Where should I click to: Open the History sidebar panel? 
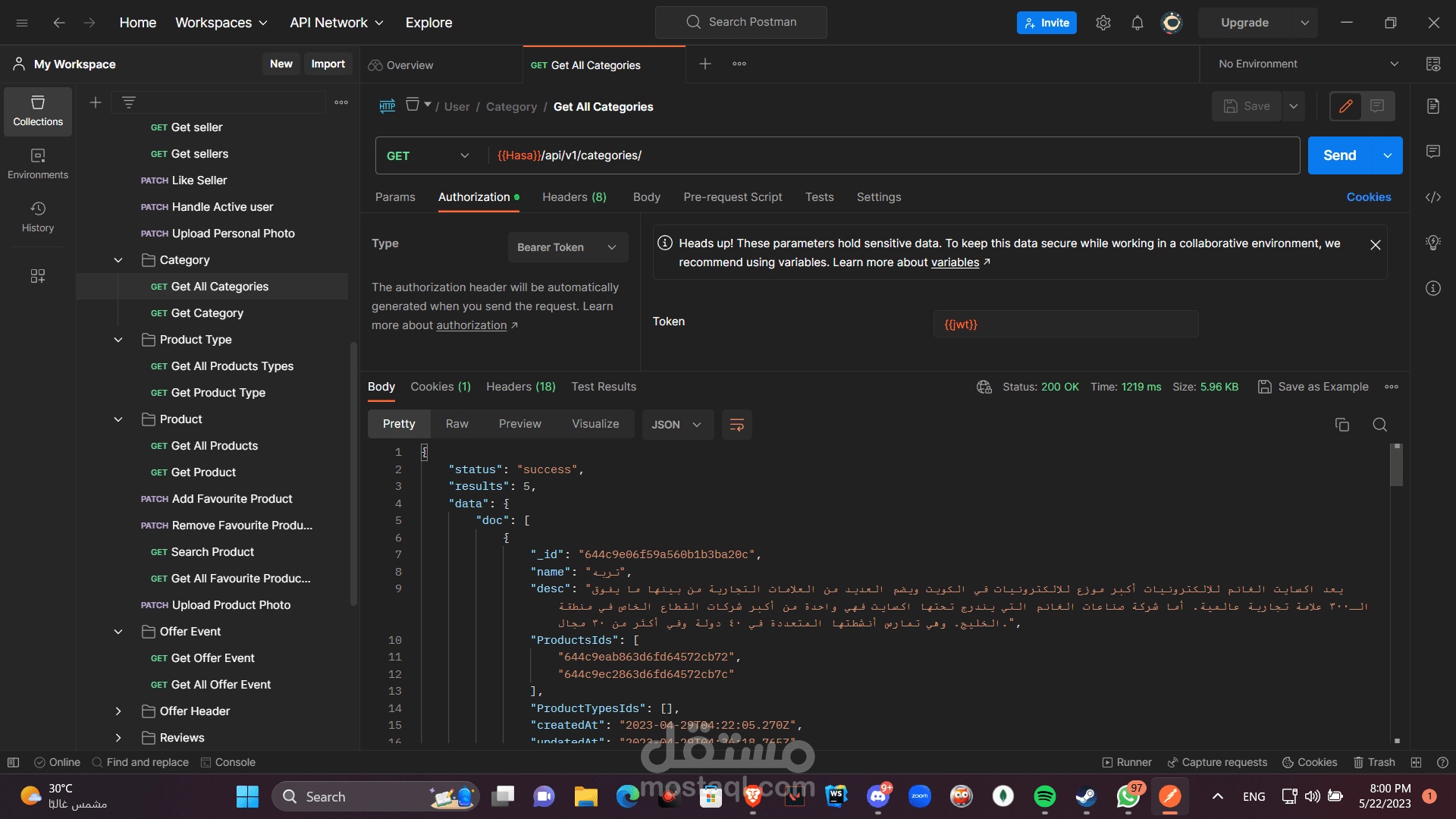click(x=38, y=217)
